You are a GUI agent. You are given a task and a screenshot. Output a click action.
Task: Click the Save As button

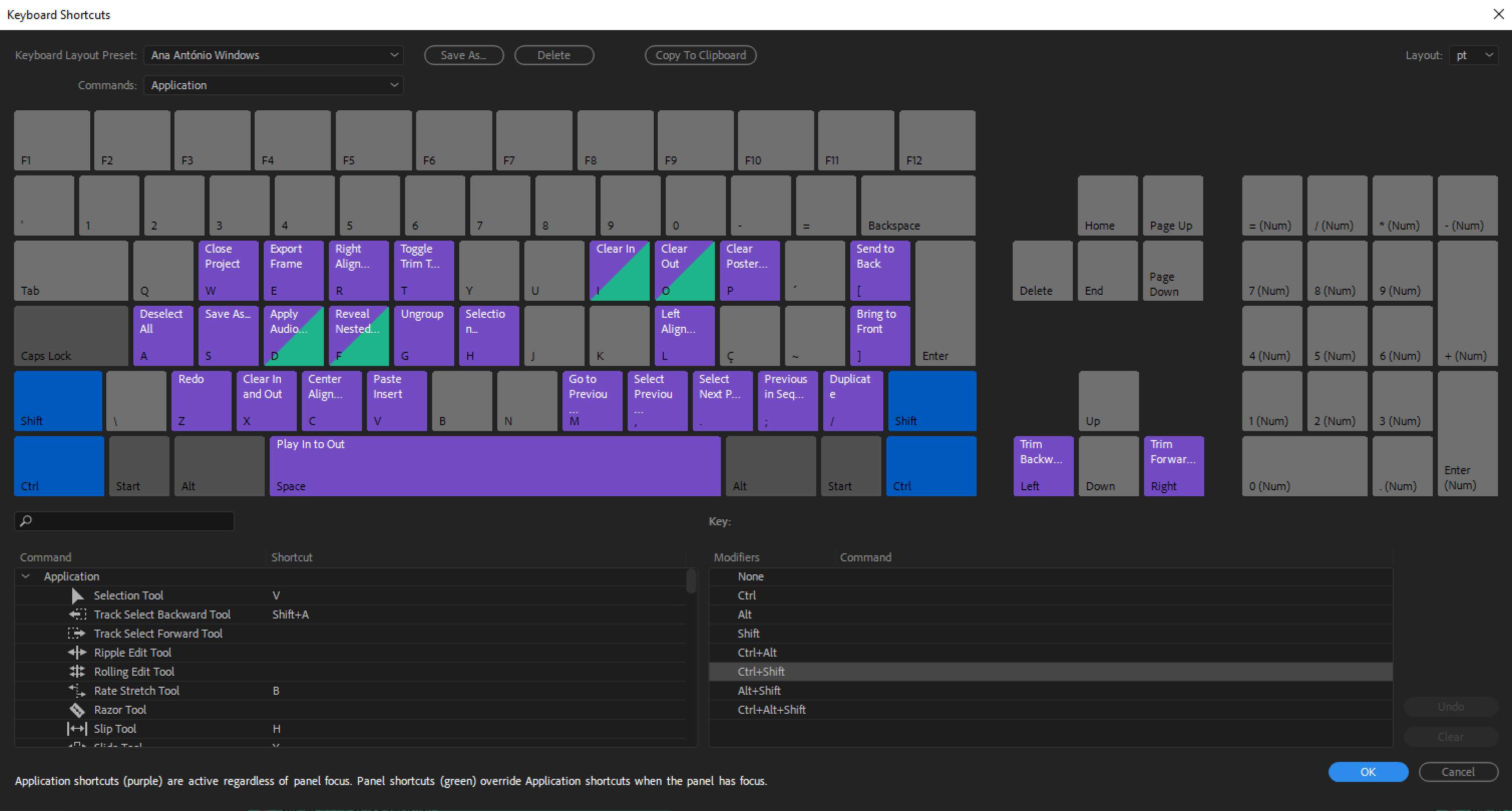[464, 55]
